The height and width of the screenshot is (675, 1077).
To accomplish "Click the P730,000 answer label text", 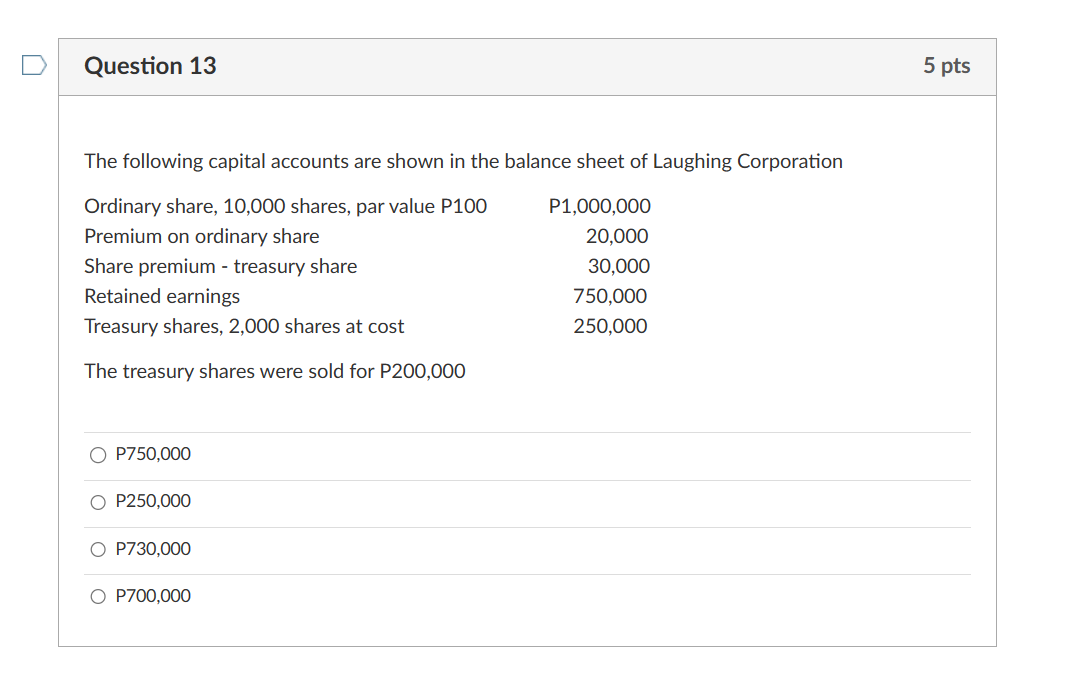I will [153, 549].
